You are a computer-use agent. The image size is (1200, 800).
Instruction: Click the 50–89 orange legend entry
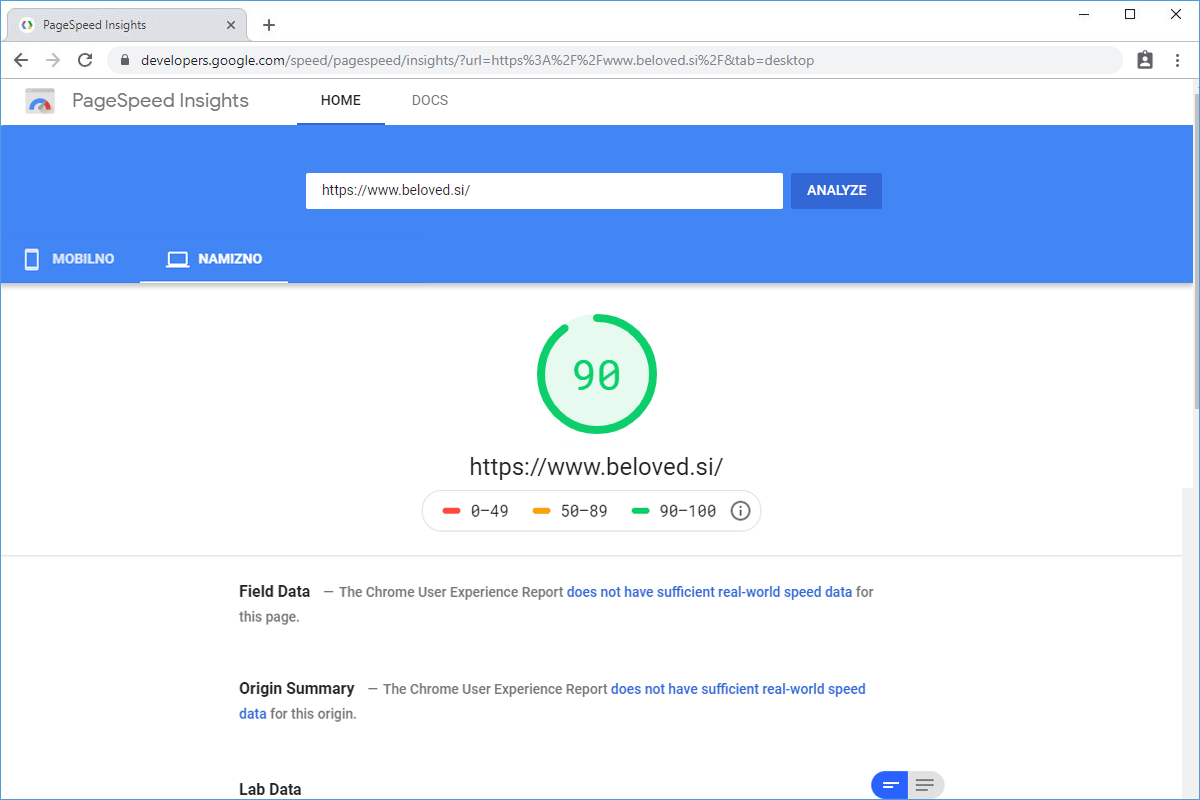tap(570, 511)
